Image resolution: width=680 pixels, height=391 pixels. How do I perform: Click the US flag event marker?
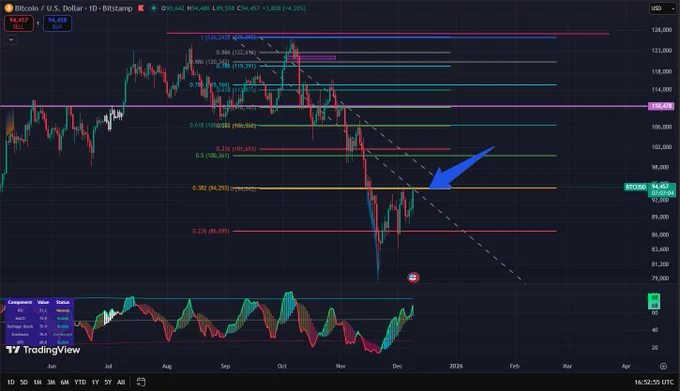coord(413,277)
